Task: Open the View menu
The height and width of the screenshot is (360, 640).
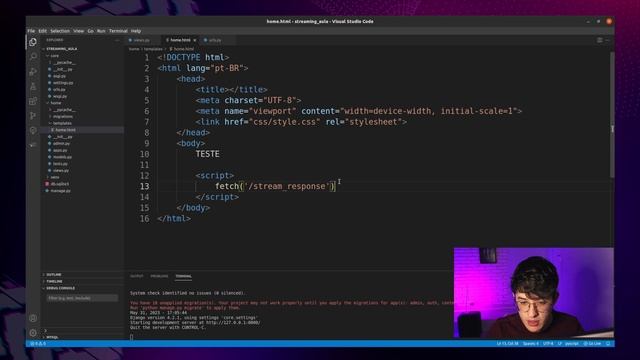Action: click(x=78, y=31)
